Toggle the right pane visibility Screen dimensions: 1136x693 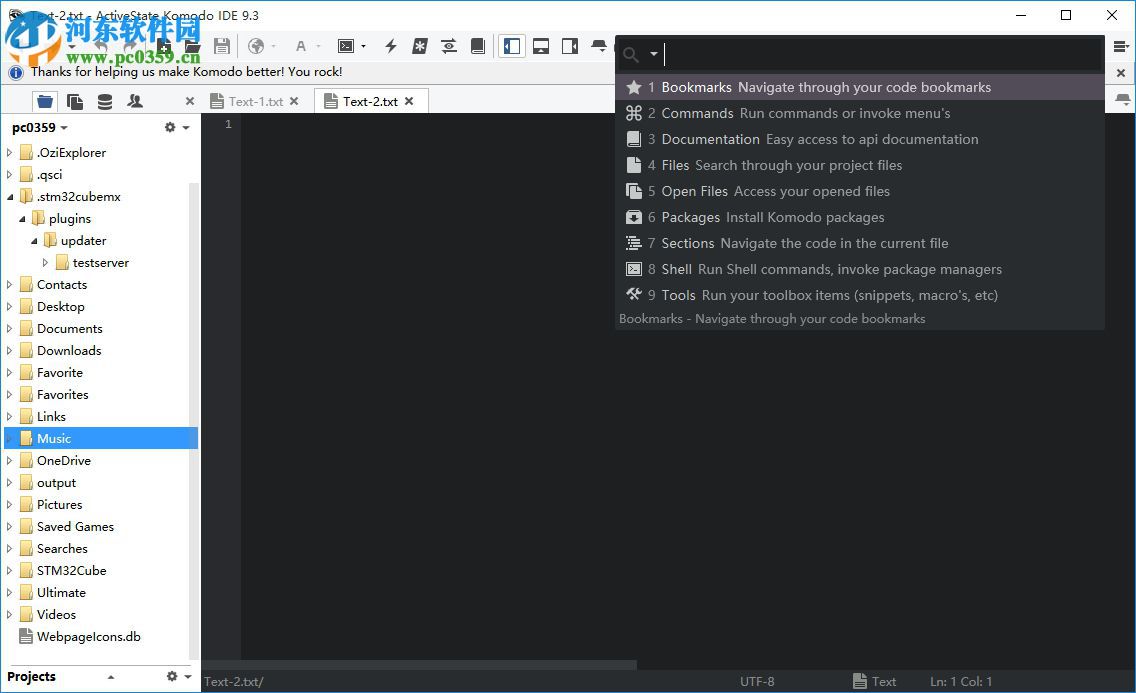click(571, 46)
